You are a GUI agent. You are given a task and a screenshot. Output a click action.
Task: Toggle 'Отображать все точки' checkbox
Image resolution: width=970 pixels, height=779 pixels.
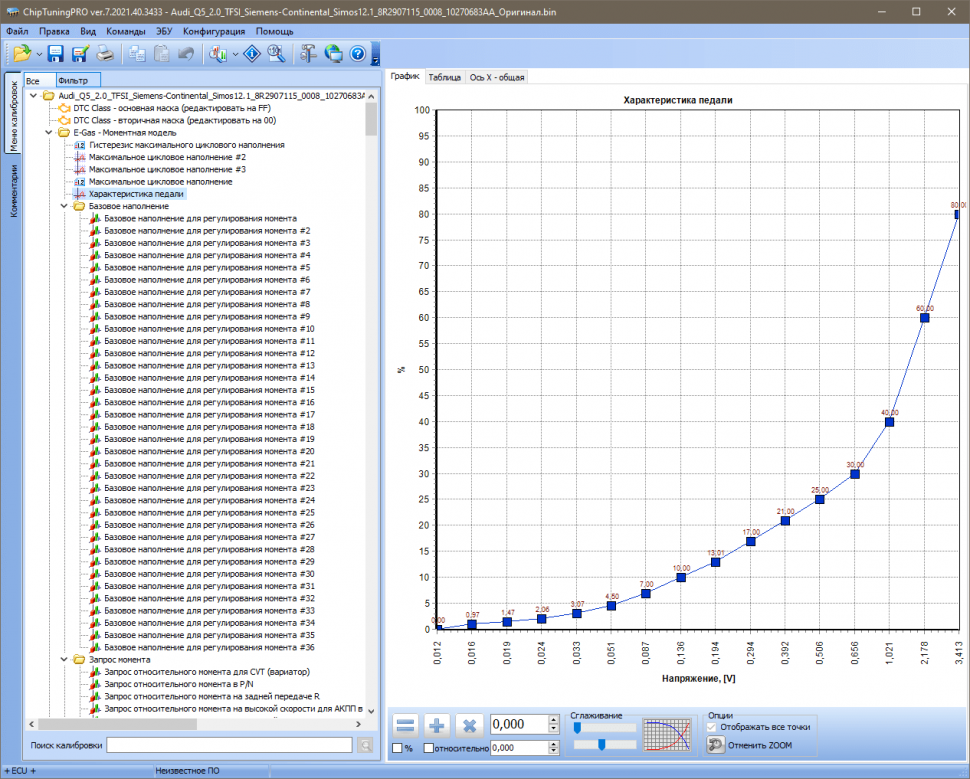tap(712, 727)
